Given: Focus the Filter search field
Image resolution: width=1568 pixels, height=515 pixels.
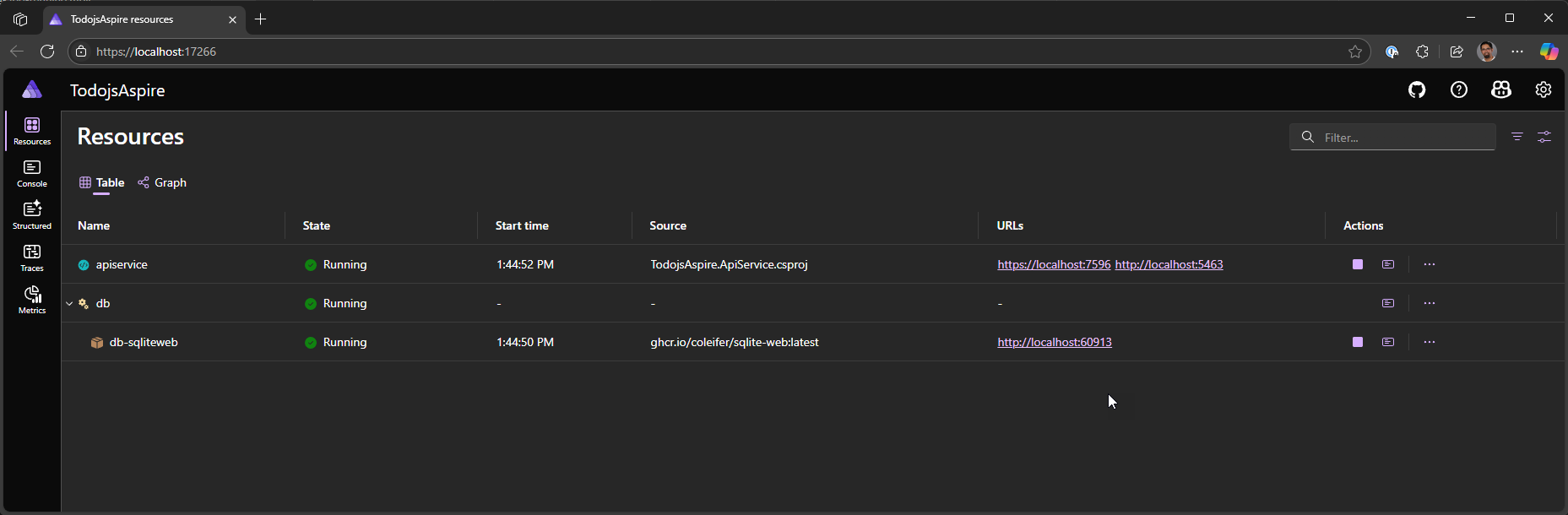Looking at the screenshot, I should [1393, 137].
